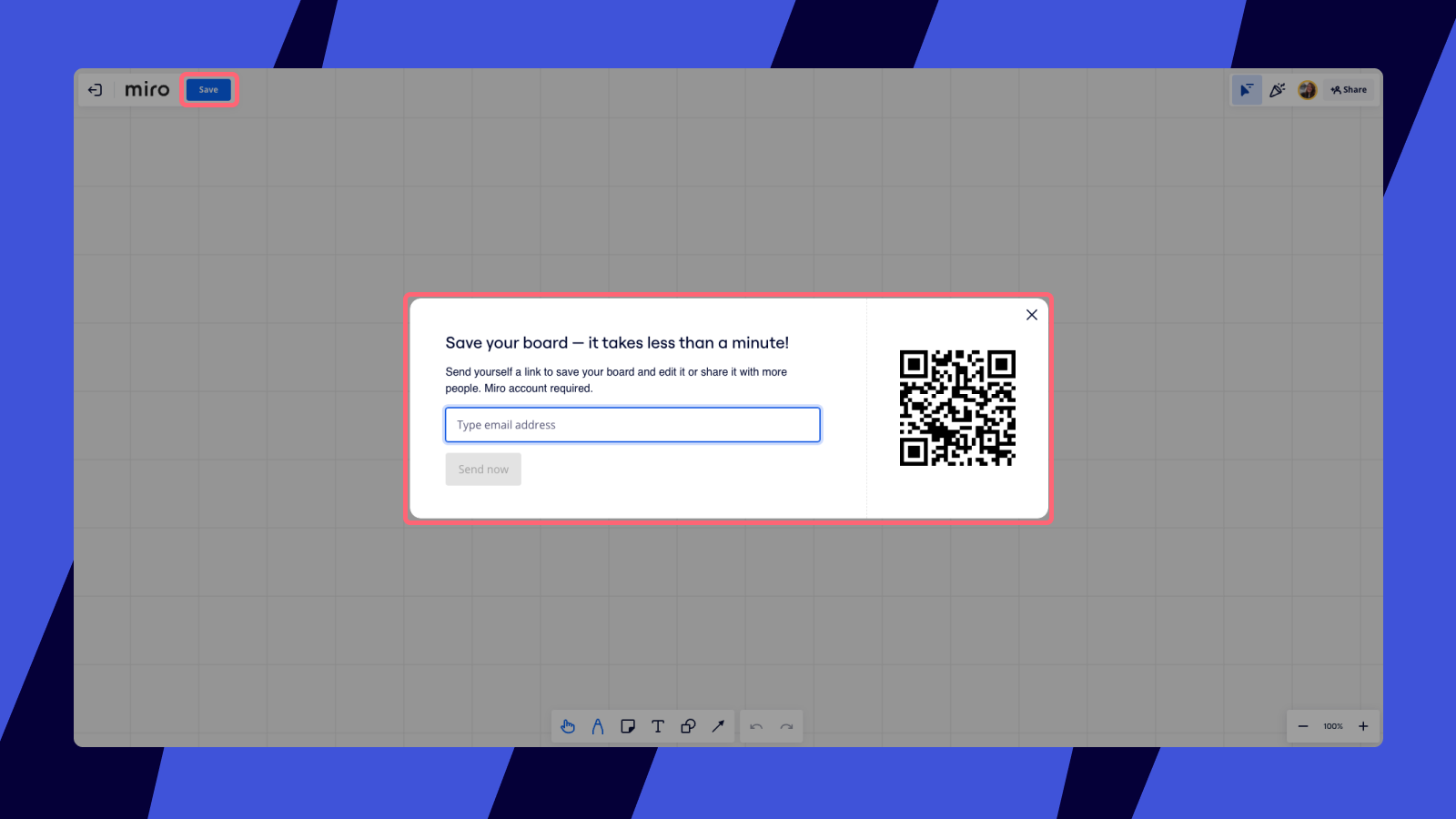Image resolution: width=1456 pixels, height=819 pixels.
Task: Click the 100% zoom level
Action: (x=1333, y=726)
